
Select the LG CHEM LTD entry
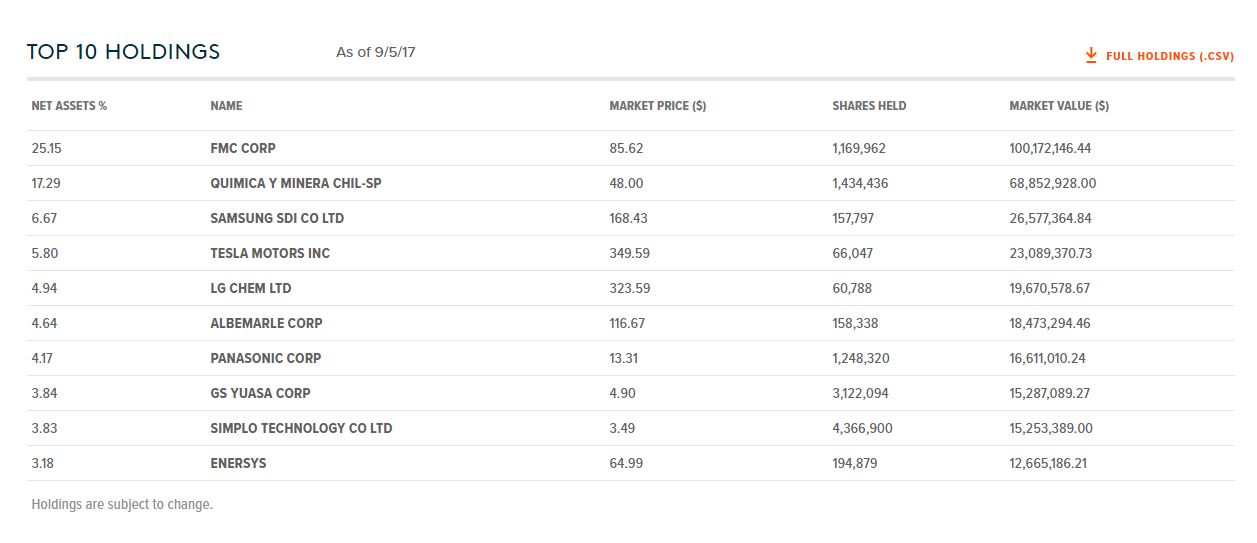[x=250, y=288]
